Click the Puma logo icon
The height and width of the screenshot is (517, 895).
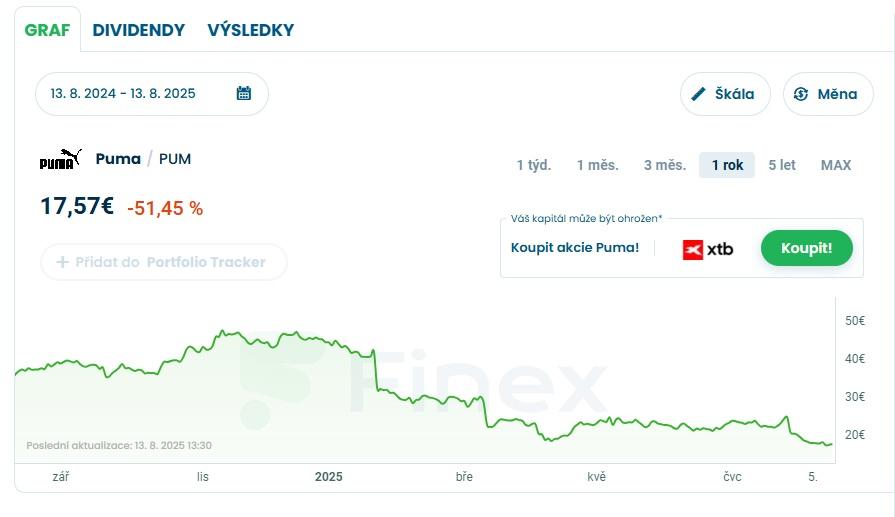pos(60,159)
